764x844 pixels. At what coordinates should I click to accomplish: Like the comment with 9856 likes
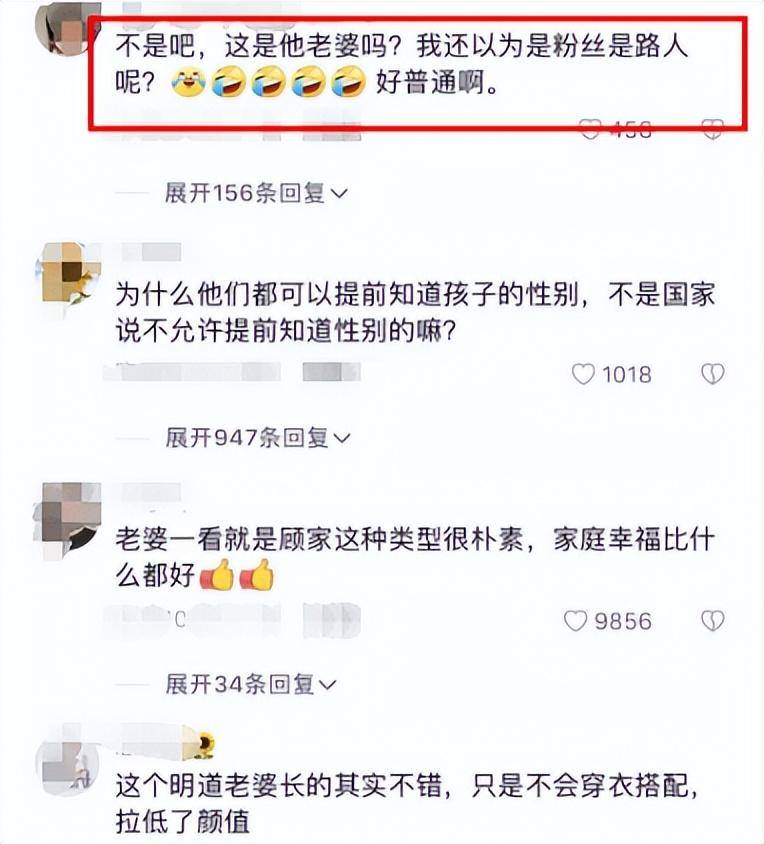(x=576, y=621)
